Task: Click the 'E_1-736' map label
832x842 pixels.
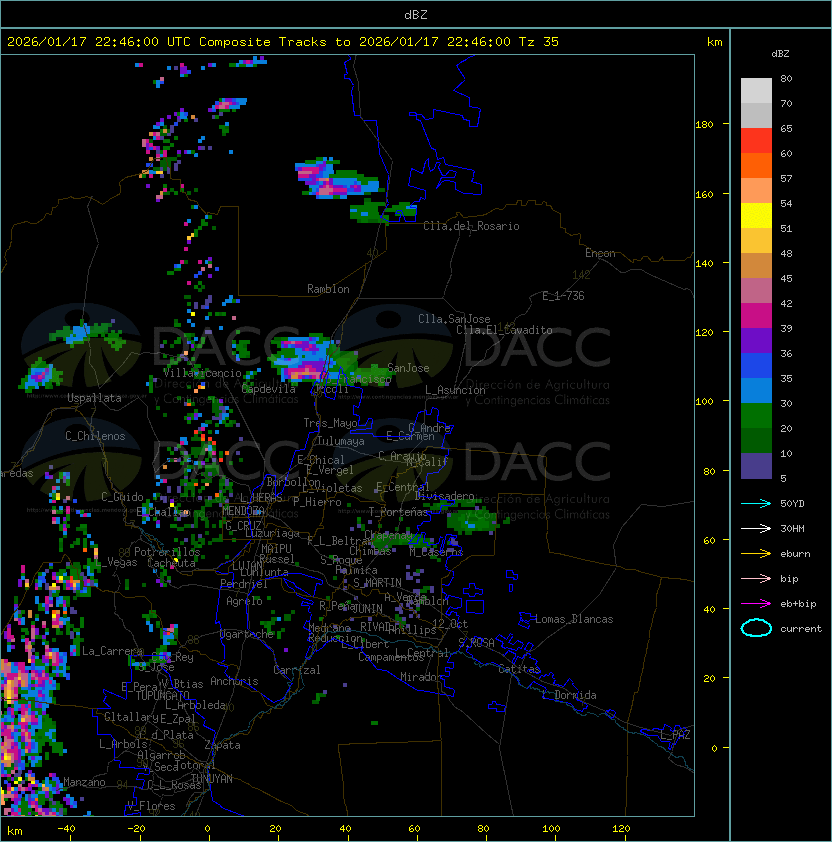Action: [x=563, y=296]
